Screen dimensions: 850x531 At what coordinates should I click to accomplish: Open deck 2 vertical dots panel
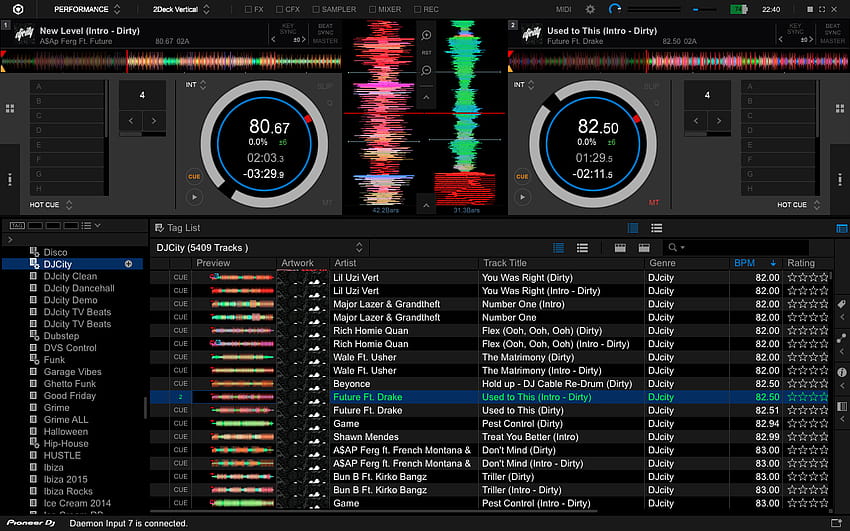[840, 179]
